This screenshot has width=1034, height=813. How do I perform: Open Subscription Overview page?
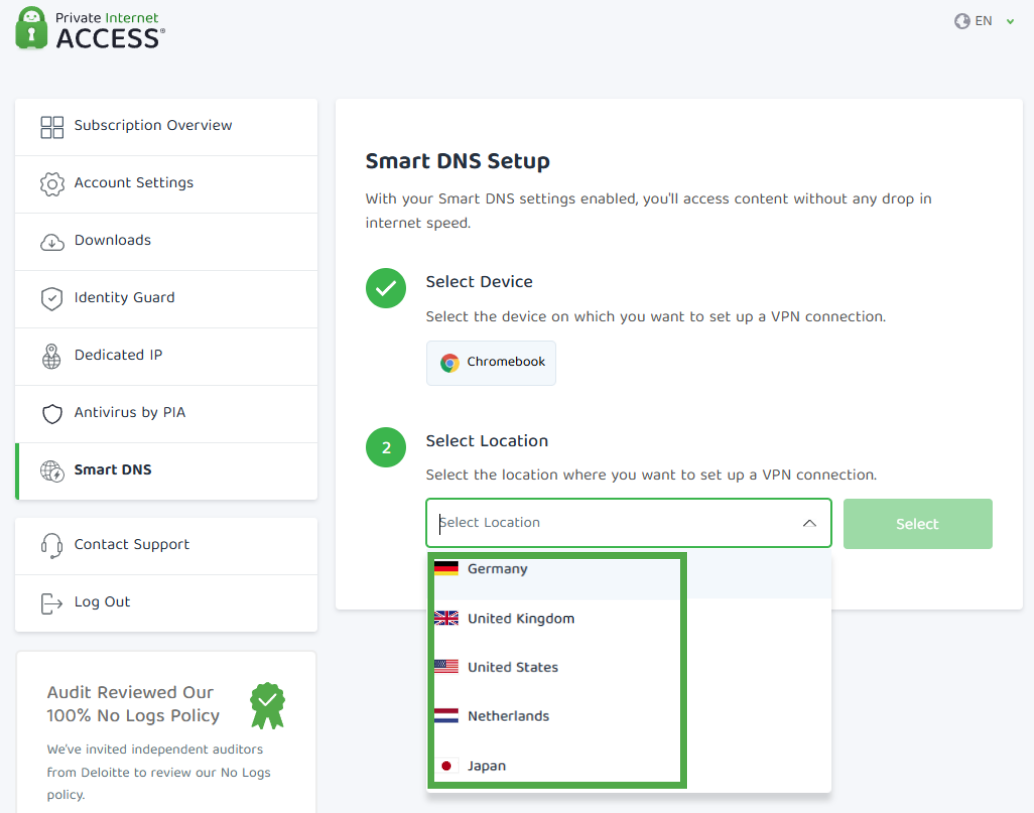tap(166, 127)
